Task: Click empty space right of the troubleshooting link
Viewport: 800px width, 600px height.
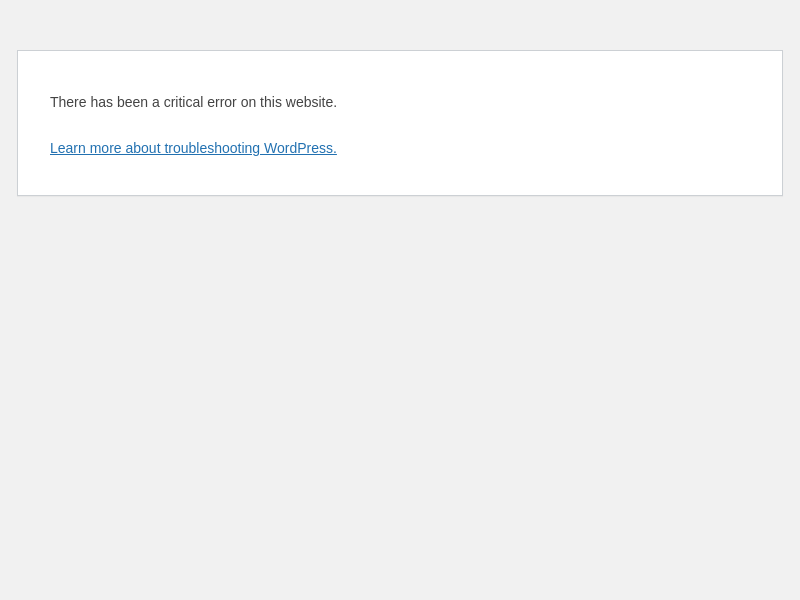Action: click(550, 148)
